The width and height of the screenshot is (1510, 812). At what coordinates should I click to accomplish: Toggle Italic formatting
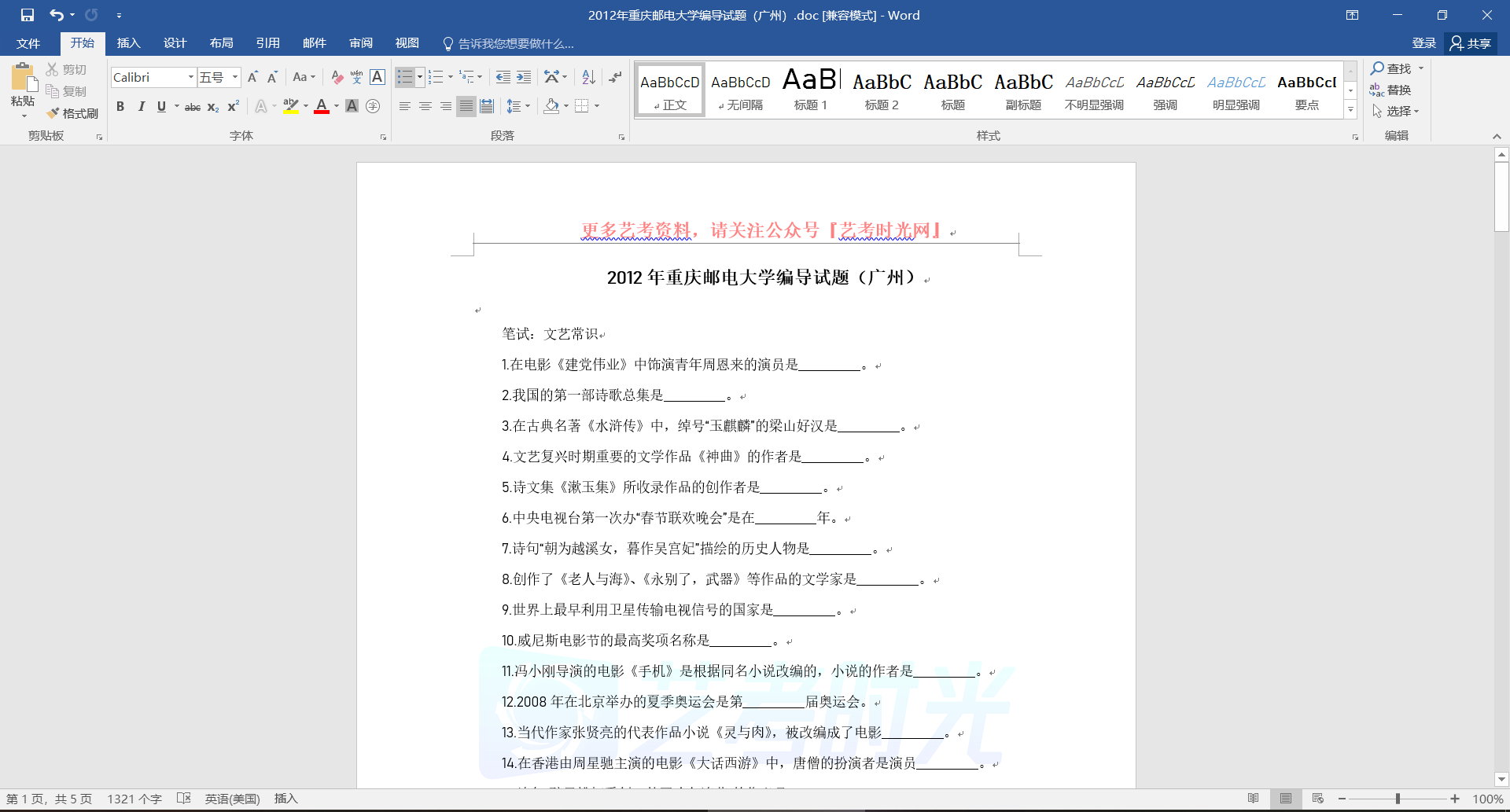(x=142, y=107)
